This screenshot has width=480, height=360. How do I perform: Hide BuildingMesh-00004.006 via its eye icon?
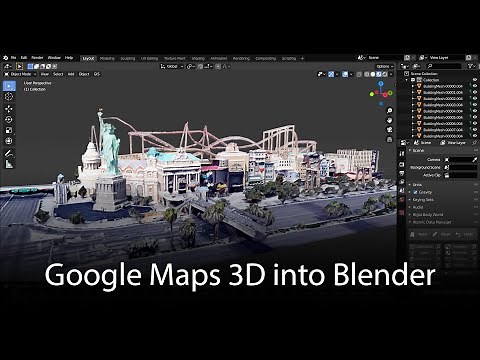pos(475,111)
